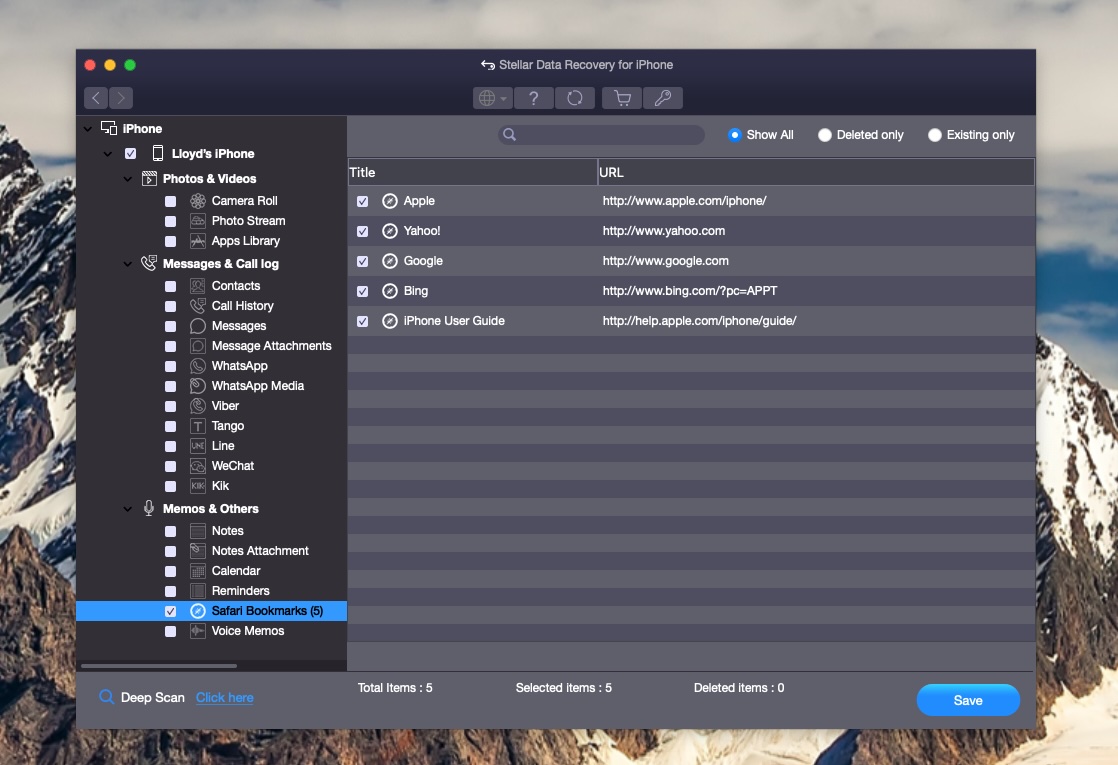The height and width of the screenshot is (765, 1118).
Task: Select the http://www.google.com URL cell
Action: (665, 261)
